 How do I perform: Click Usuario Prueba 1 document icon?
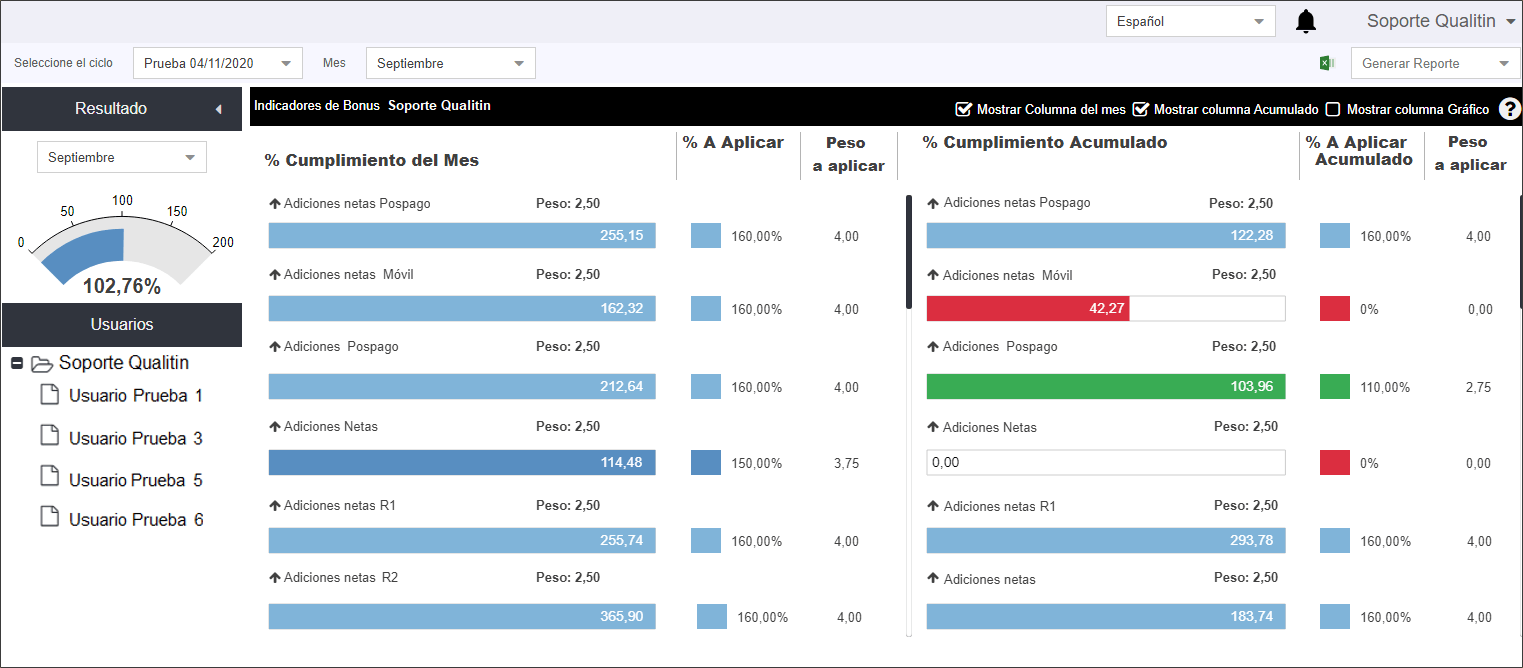(x=49, y=395)
